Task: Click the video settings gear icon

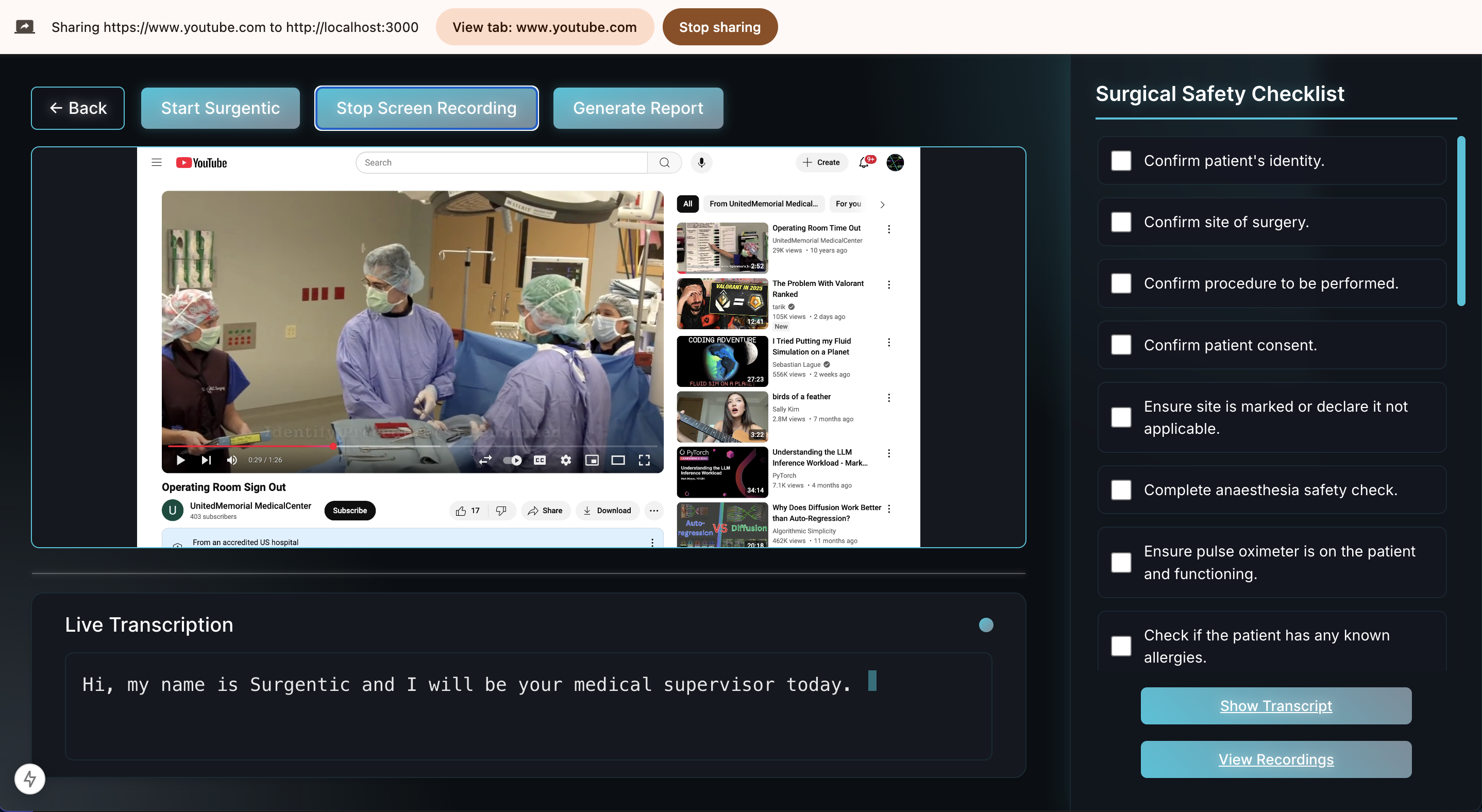Action: pyautogui.click(x=565, y=460)
